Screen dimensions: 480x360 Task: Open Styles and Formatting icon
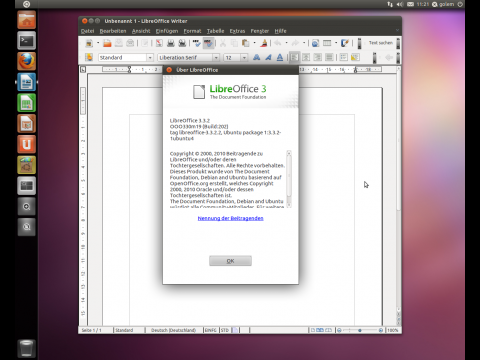tap(89, 57)
